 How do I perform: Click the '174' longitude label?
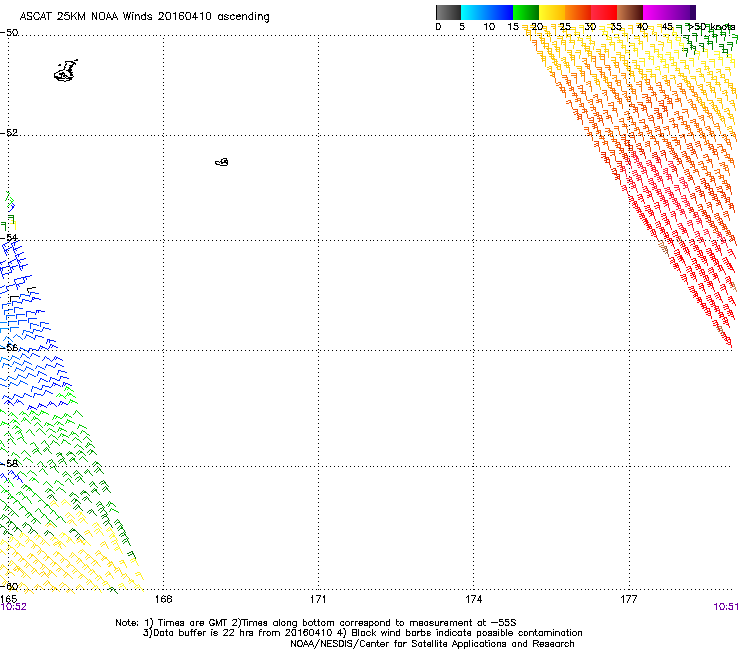click(473, 599)
